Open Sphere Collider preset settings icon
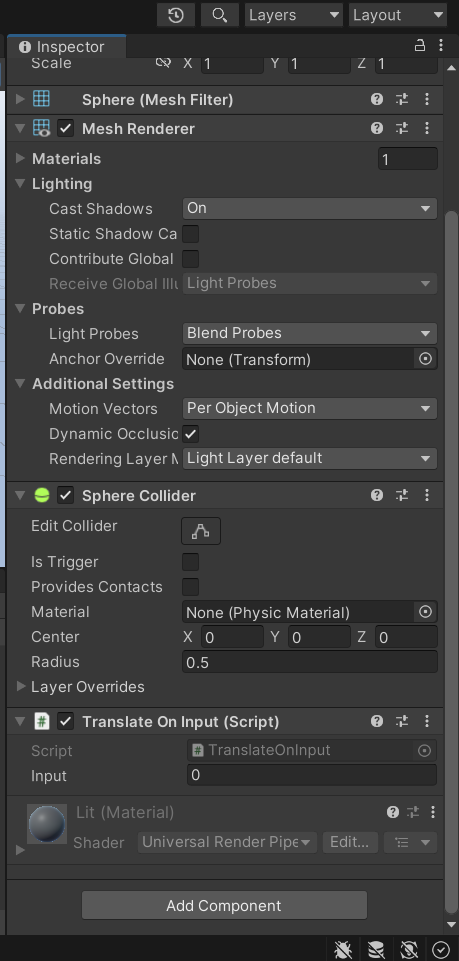The width and height of the screenshot is (459, 961). tap(402, 495)
